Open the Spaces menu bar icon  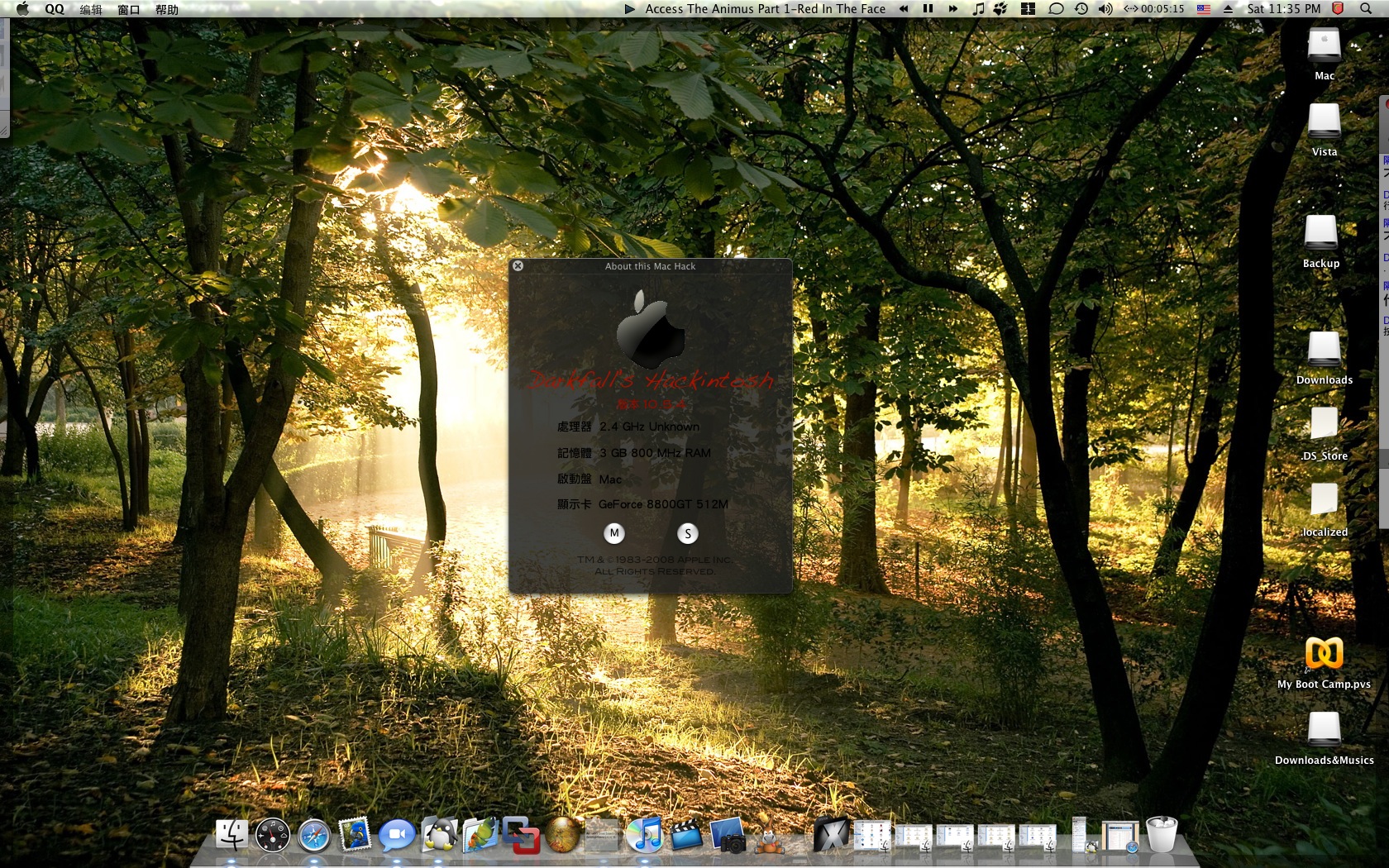[x=1028, y=9]
